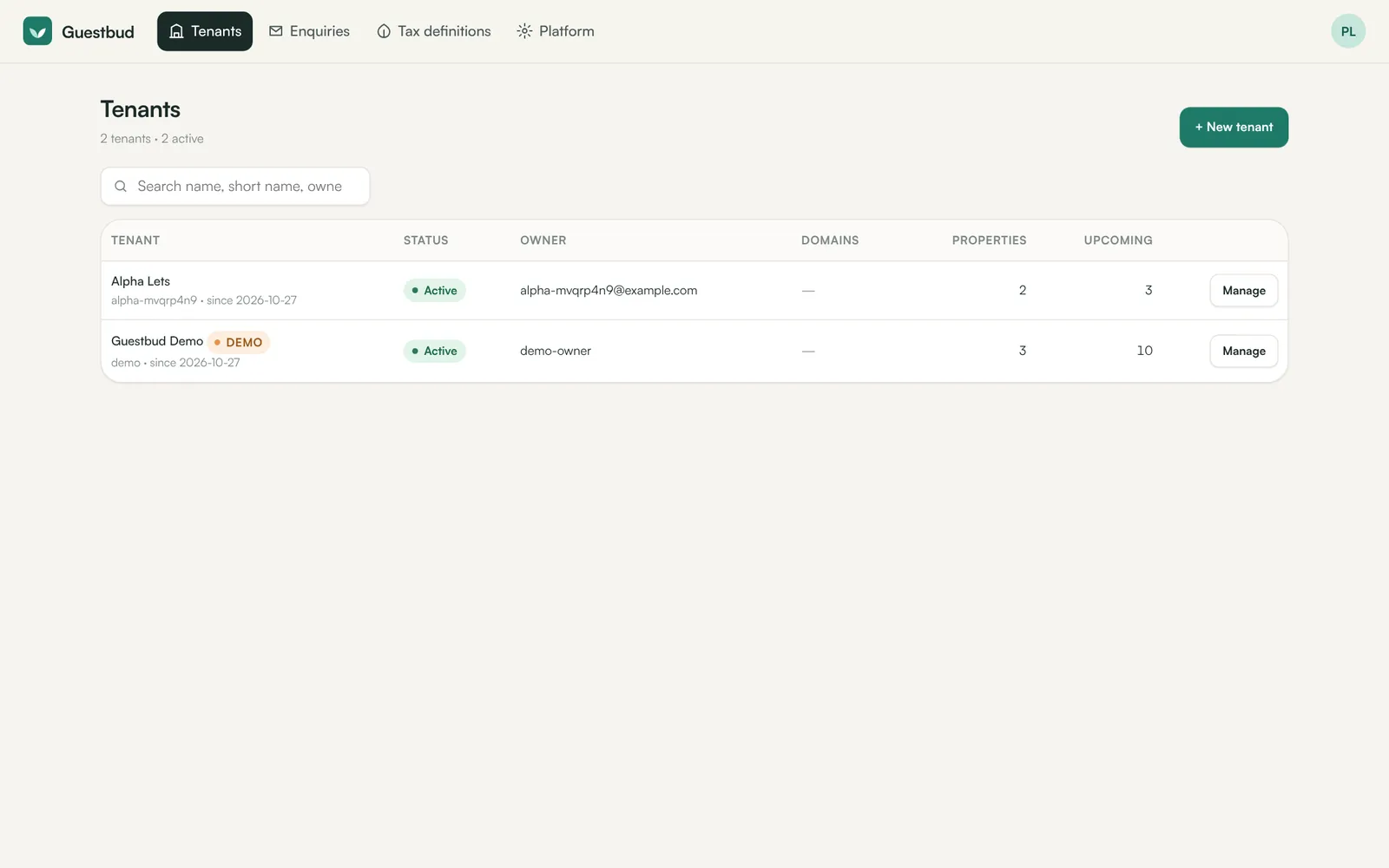Switch to Tax definitions tab

click(434, 31)
